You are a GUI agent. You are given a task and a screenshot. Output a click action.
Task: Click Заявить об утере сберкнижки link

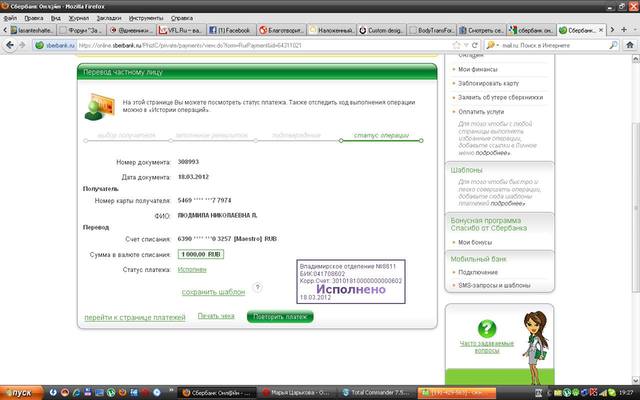pyautogui.click(x=500, y=98)
